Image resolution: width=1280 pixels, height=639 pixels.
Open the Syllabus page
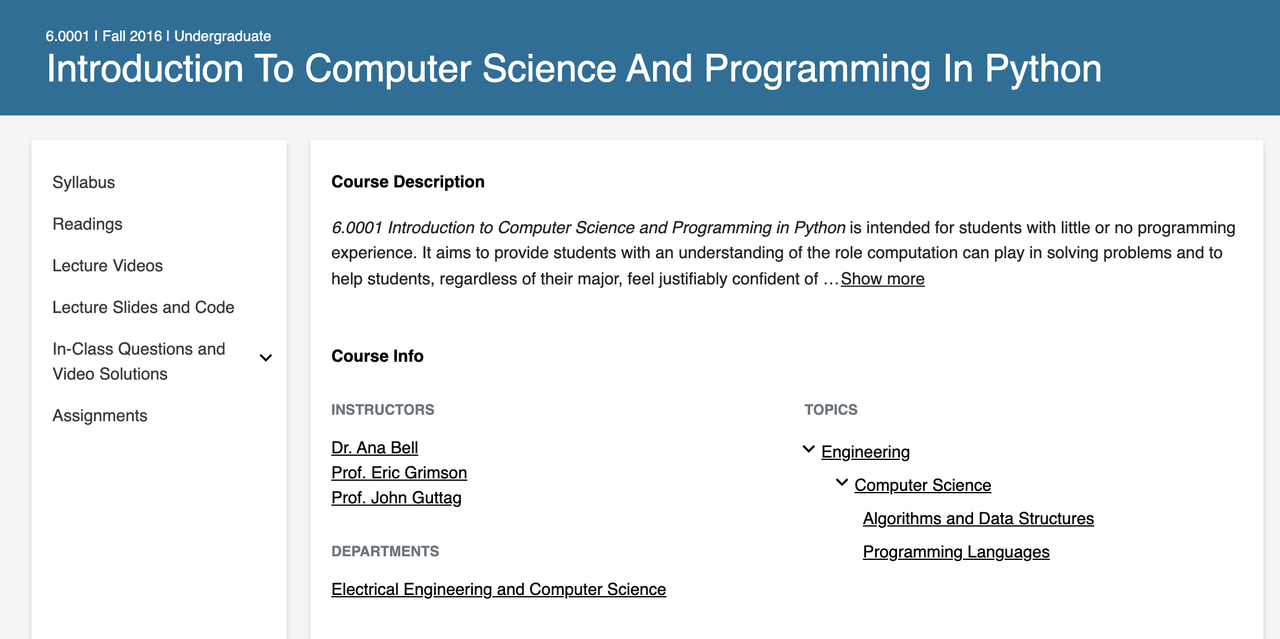pyautogui.click(x=84, y=182)
